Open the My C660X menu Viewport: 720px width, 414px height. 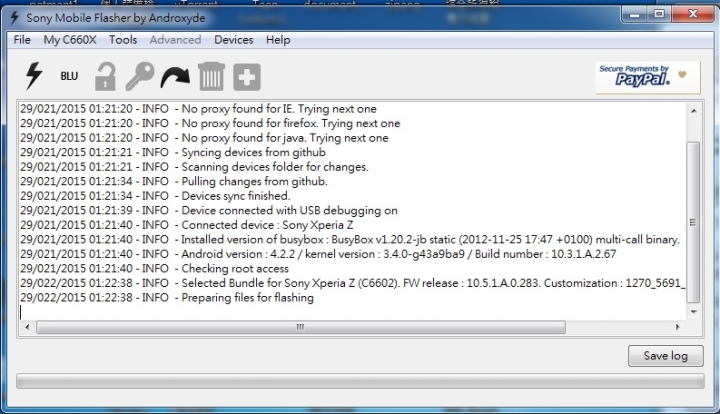[x=70, y=40]
